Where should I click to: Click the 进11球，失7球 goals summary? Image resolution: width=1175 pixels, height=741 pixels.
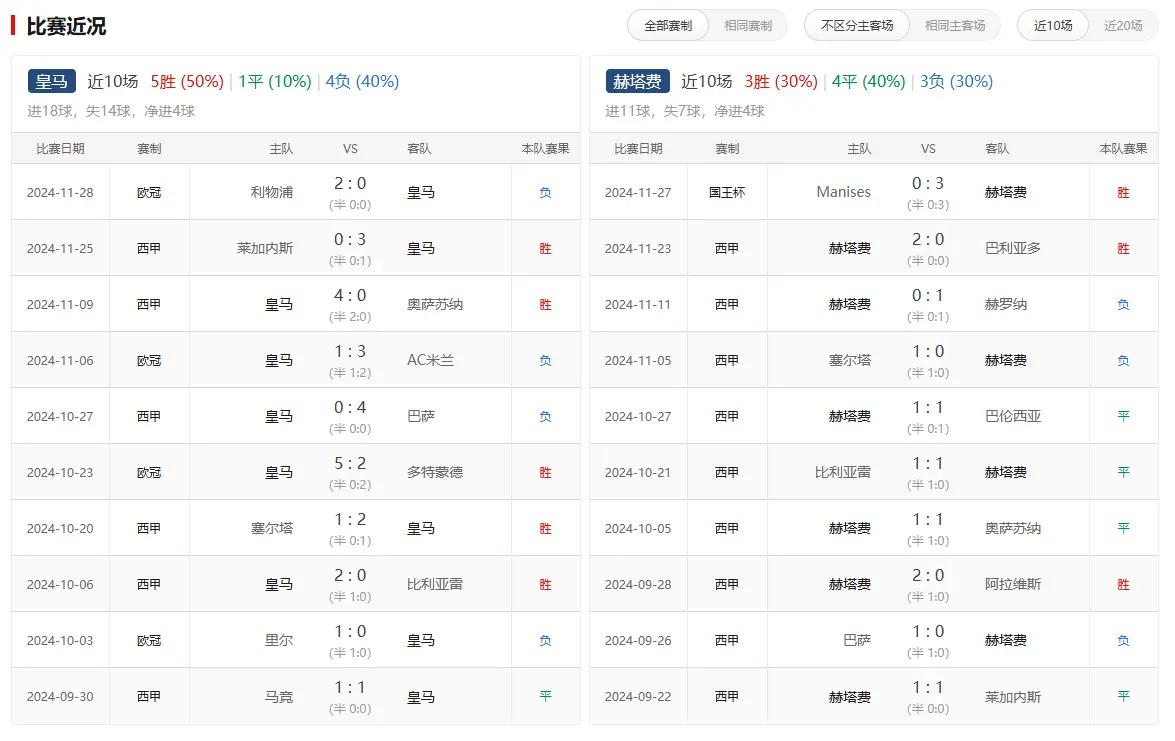tap(685, 111)
